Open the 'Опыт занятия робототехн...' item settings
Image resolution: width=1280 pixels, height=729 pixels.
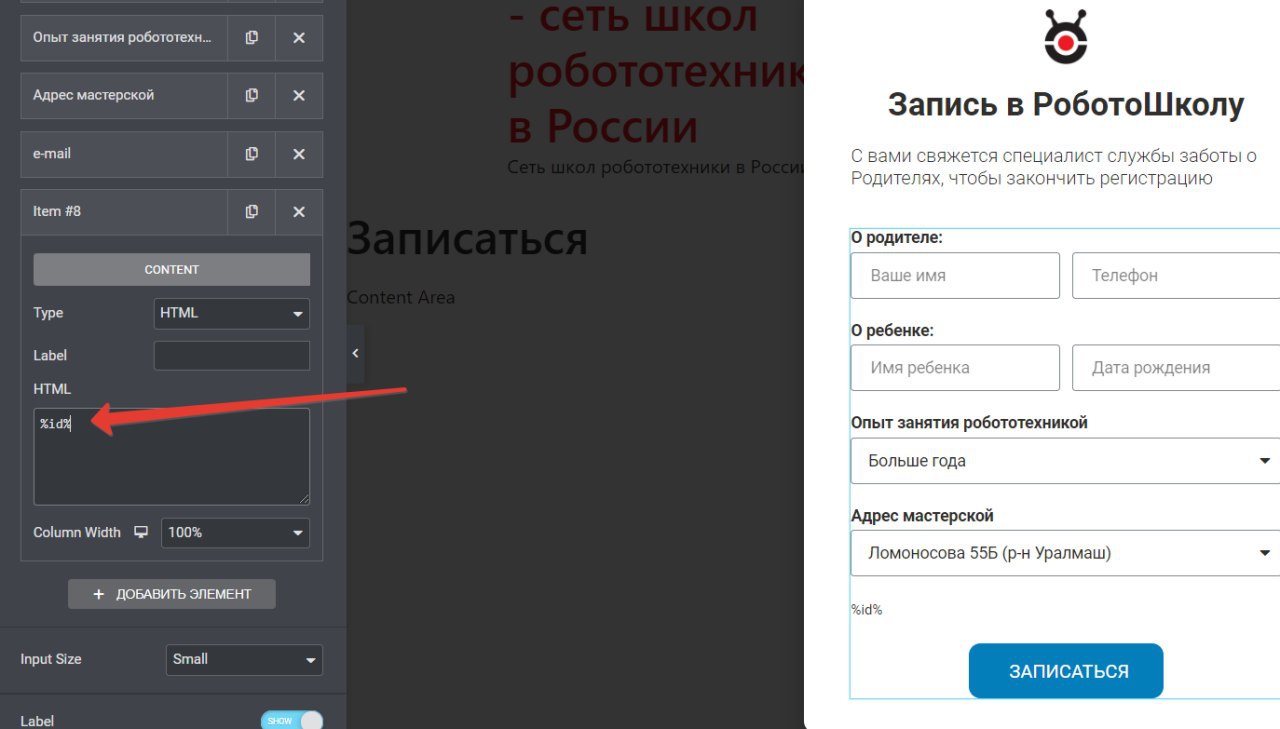pos(124,38)
